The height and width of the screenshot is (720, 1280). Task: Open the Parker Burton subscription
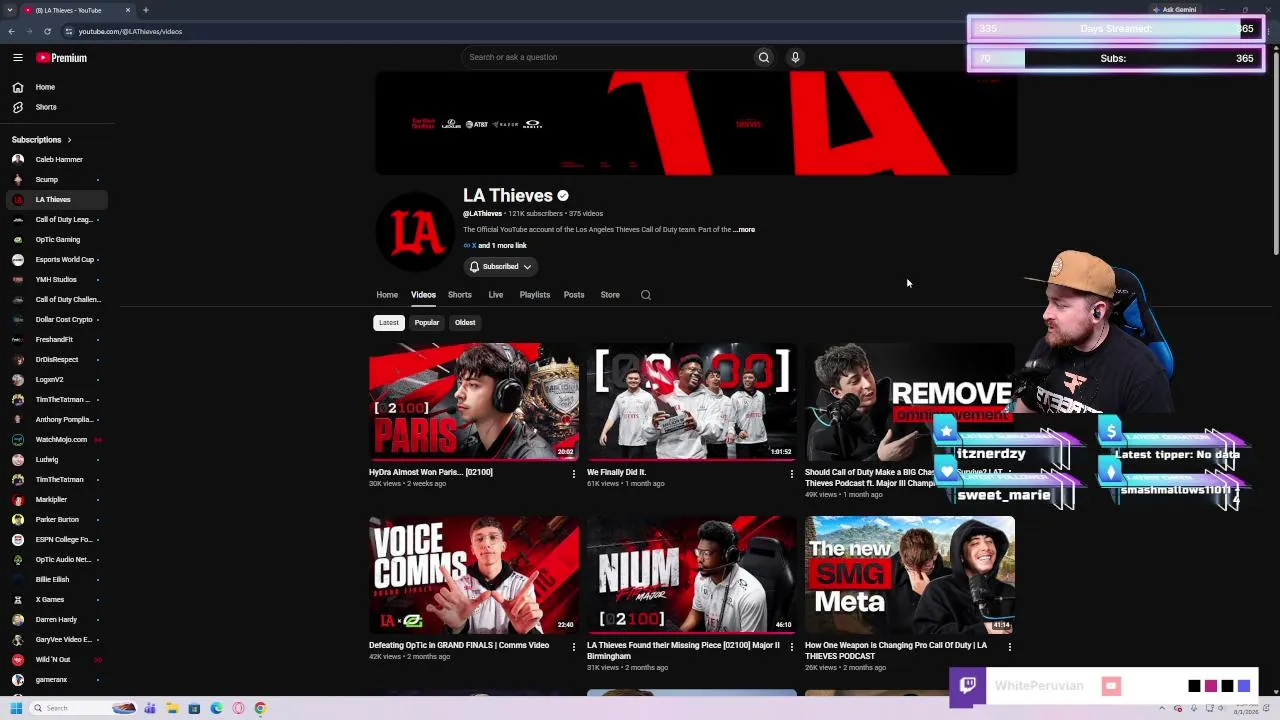(56, 520)
